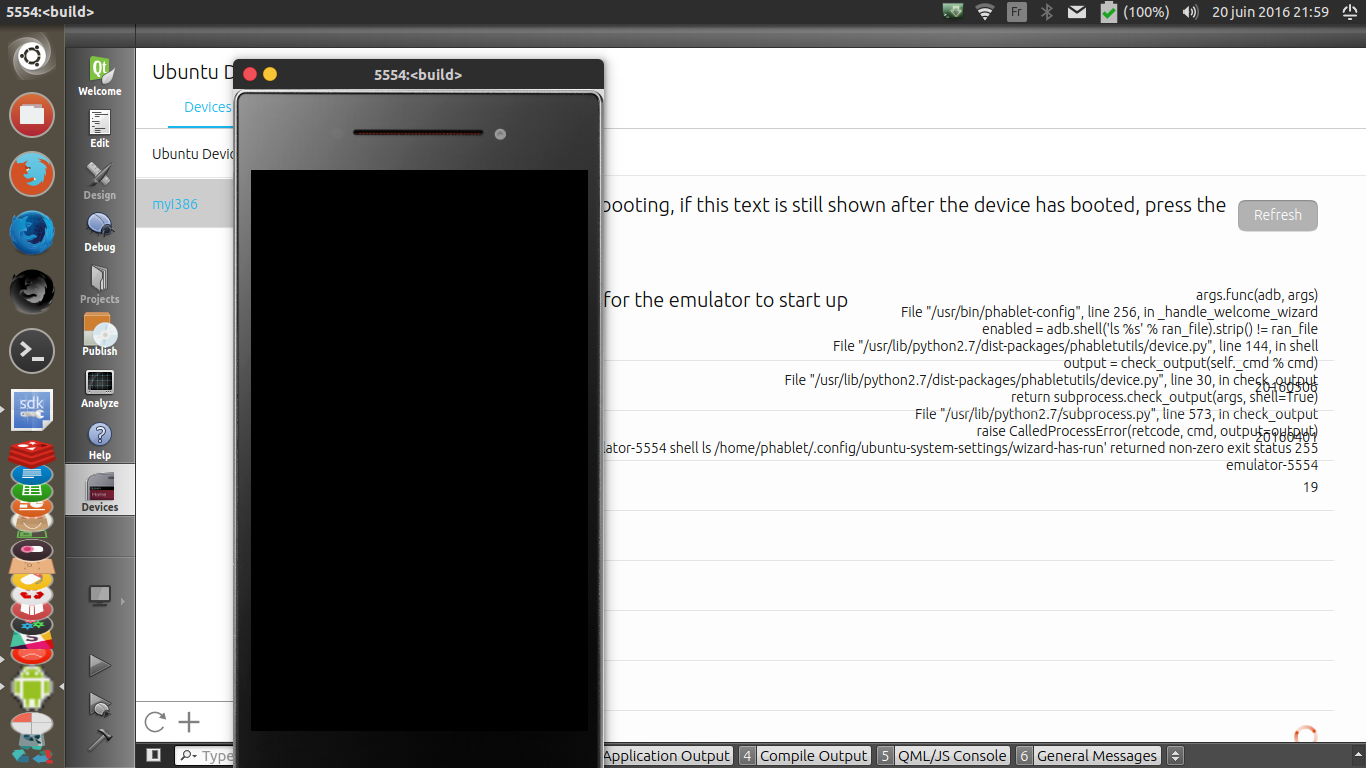Open the kit selector monitor icon
This screenshot has height=768, width=1366.
[x=100, y=596]
